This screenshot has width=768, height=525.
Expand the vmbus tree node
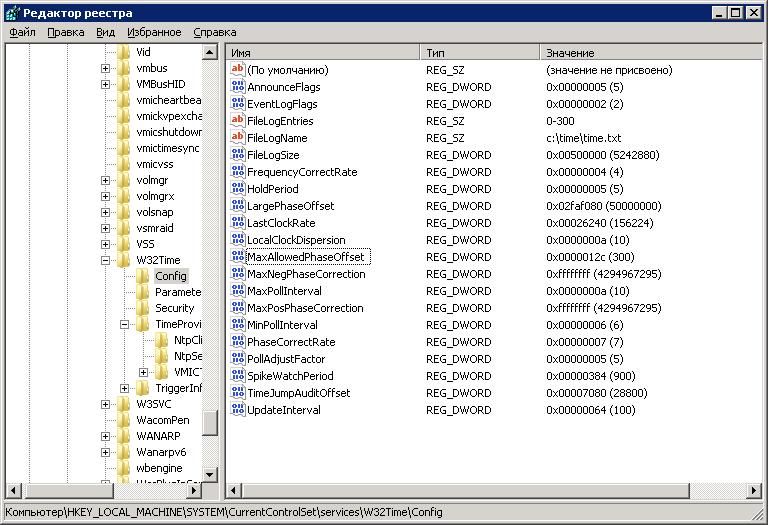tap(105, 68)
